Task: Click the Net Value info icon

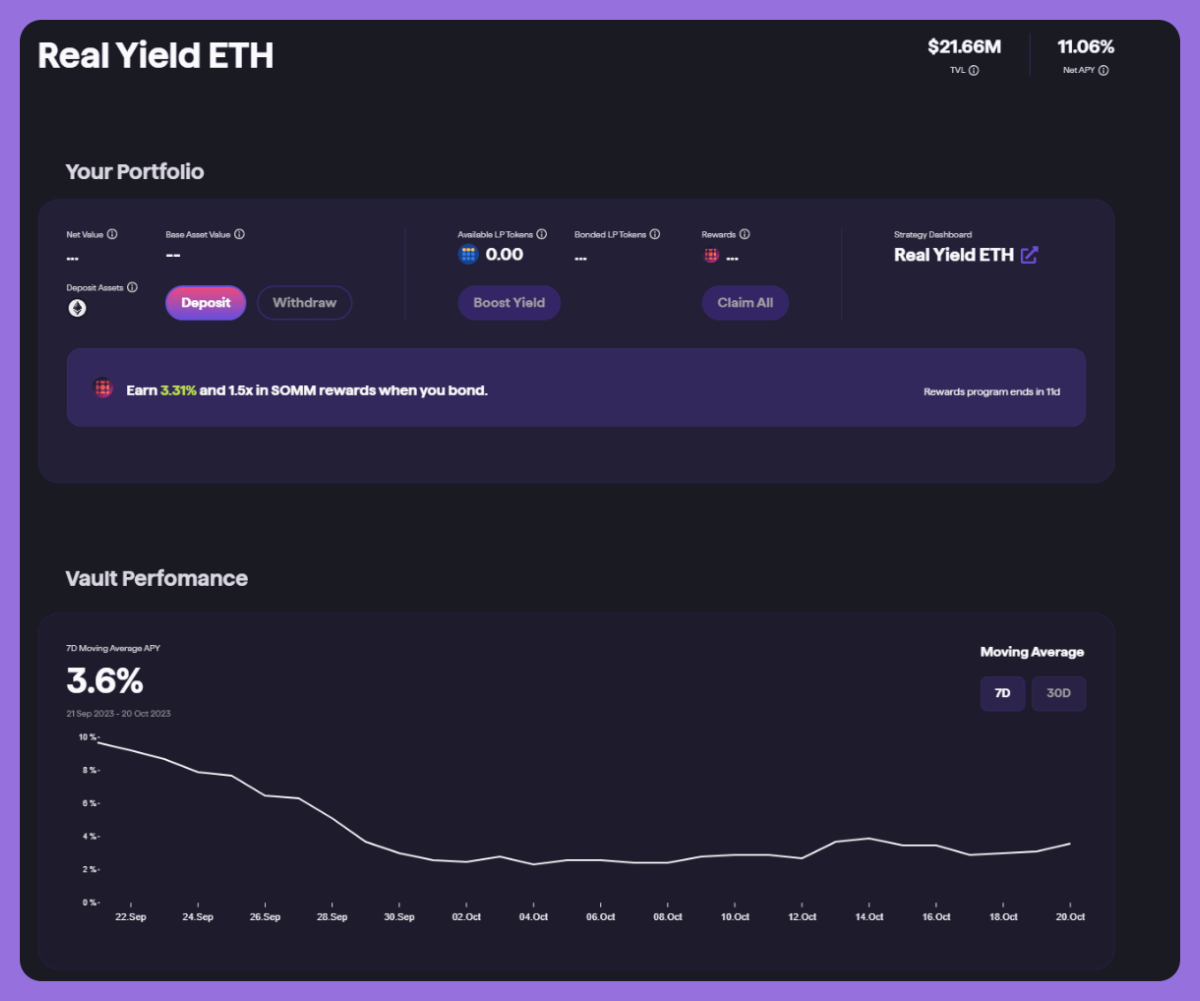Action: (112, 235)
